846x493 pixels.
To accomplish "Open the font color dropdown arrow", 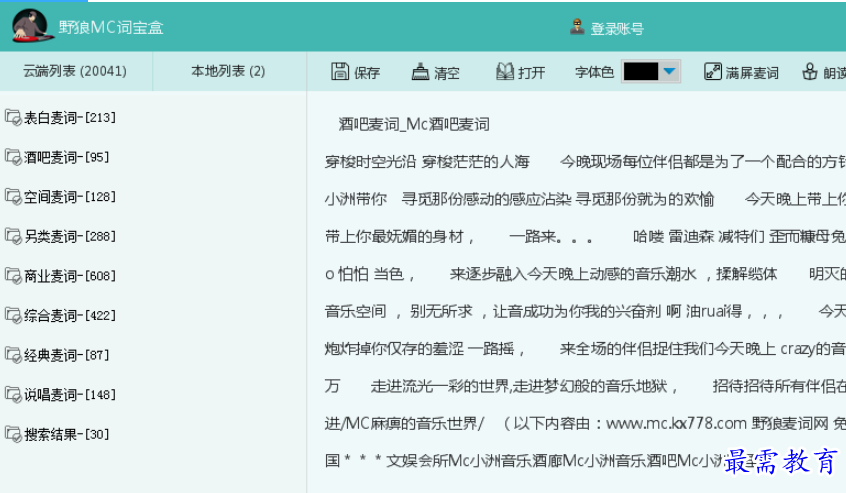I will click(669, 72).
